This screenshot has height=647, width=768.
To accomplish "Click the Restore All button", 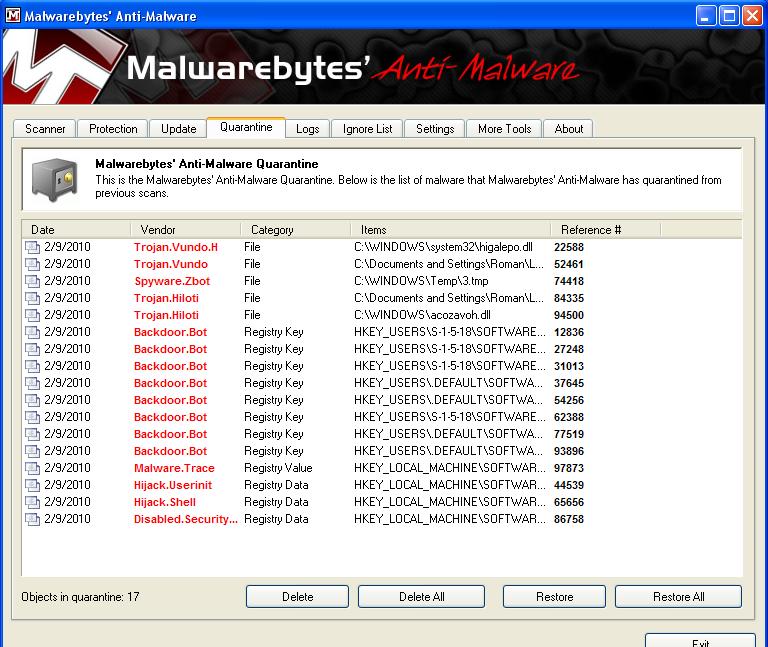I will click(x=678, y=597).
